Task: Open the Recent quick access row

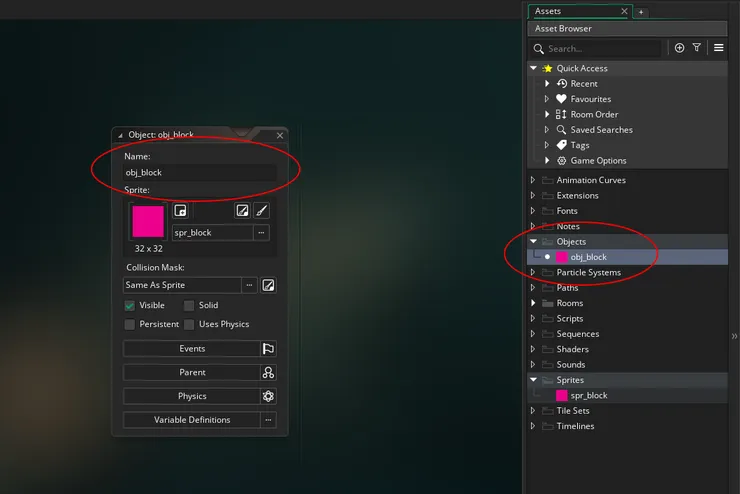Action: (x=628, y=84)
